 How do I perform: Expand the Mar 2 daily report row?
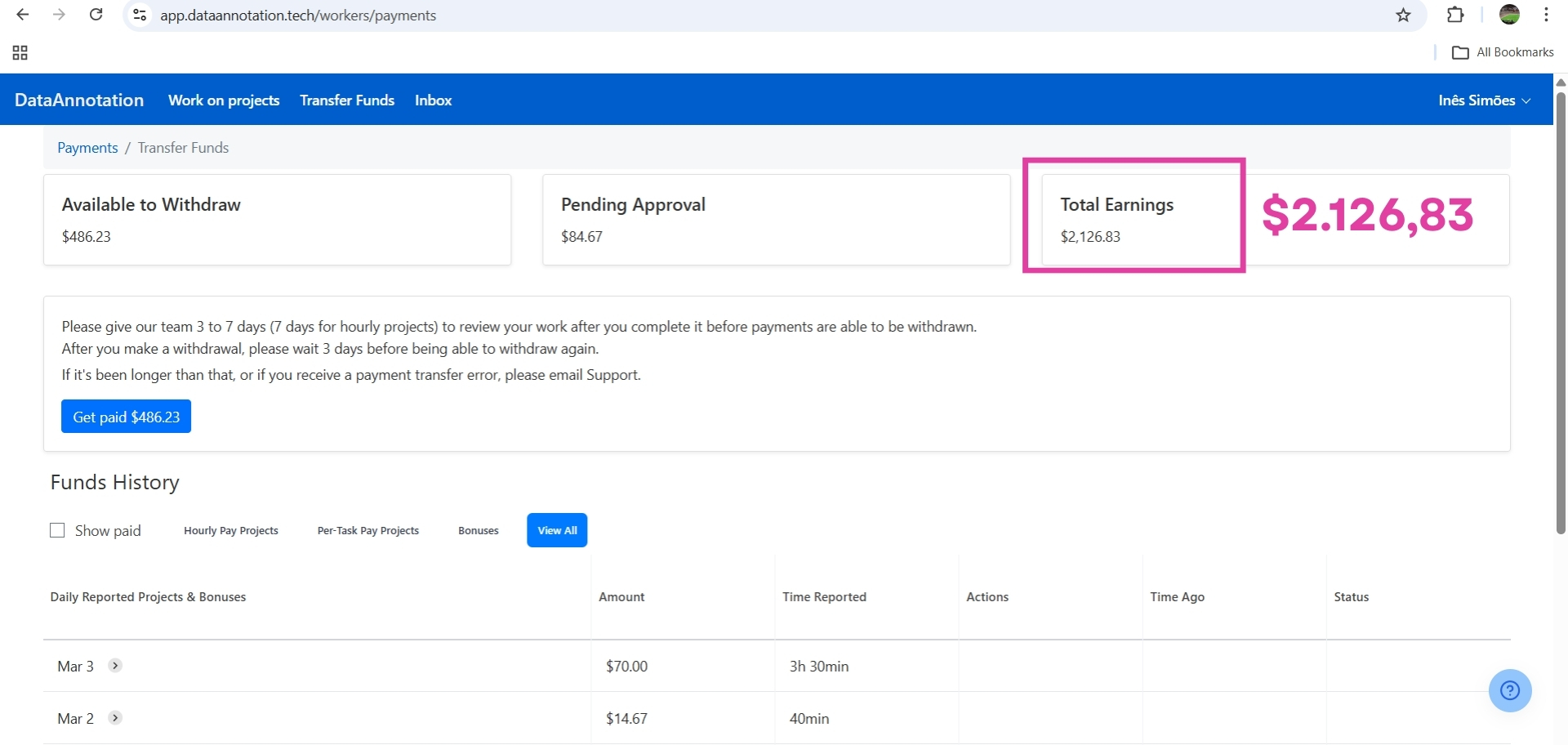[x=114, y=718]
